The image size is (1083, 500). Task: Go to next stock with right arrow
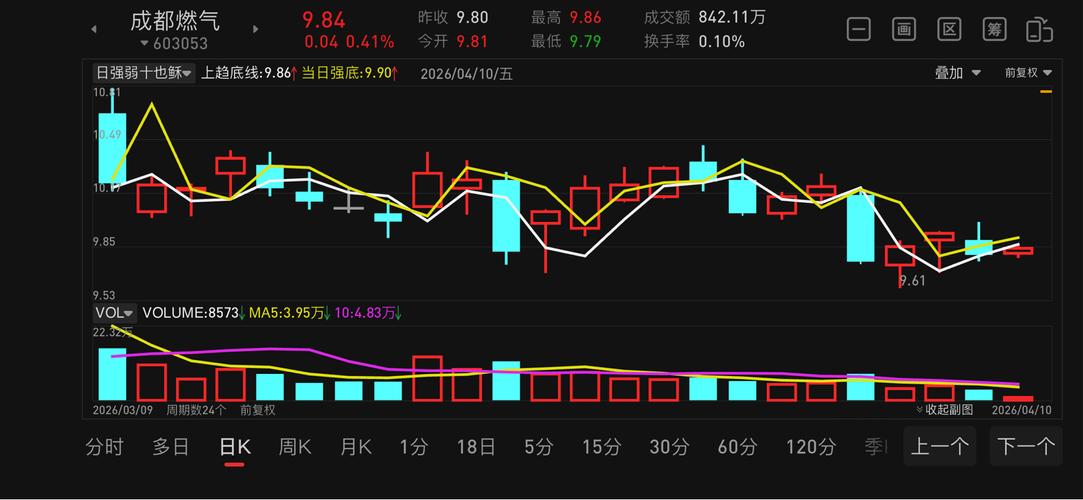pyautogui.click(x=256, y=30)
